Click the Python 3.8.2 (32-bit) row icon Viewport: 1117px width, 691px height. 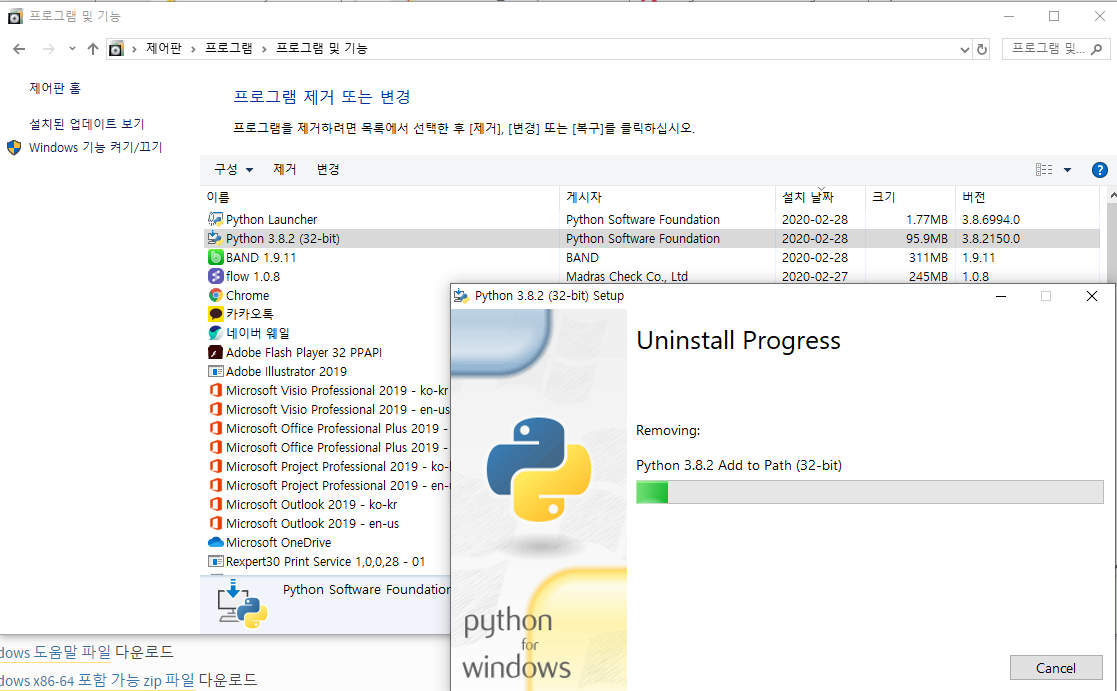pos(215,238)
